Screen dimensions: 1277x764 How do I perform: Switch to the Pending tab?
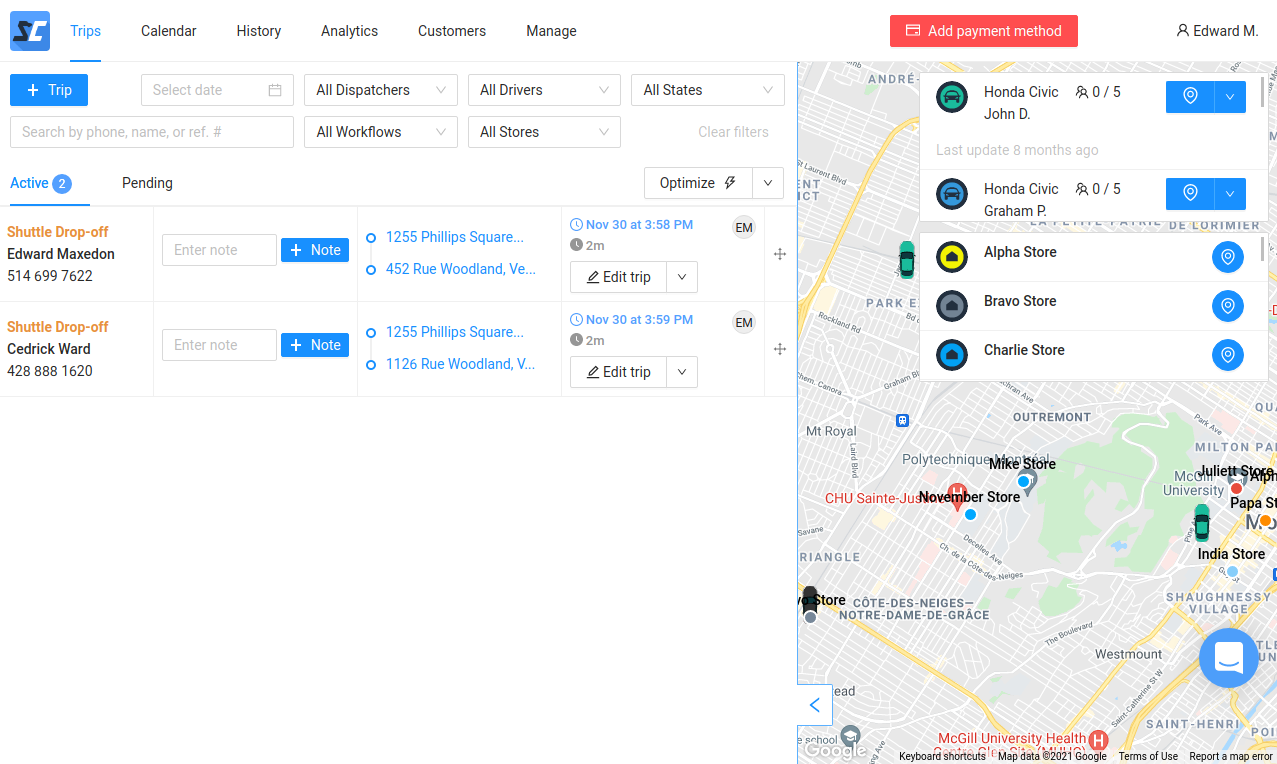[x=146, y=183]
